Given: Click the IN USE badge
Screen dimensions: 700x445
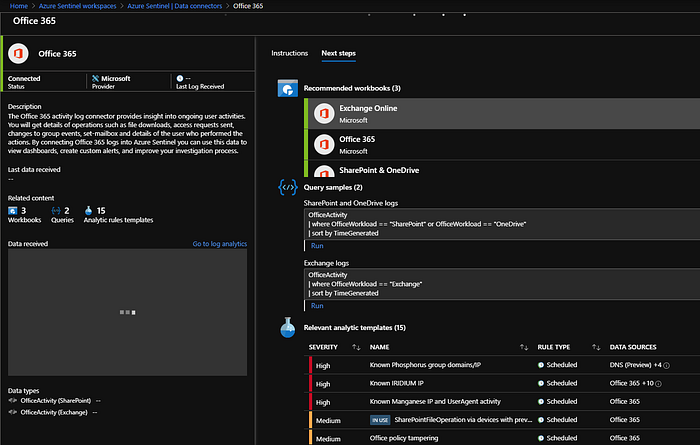Looking at the screenshot, I should pyautogui.click(x=380, y=420).
